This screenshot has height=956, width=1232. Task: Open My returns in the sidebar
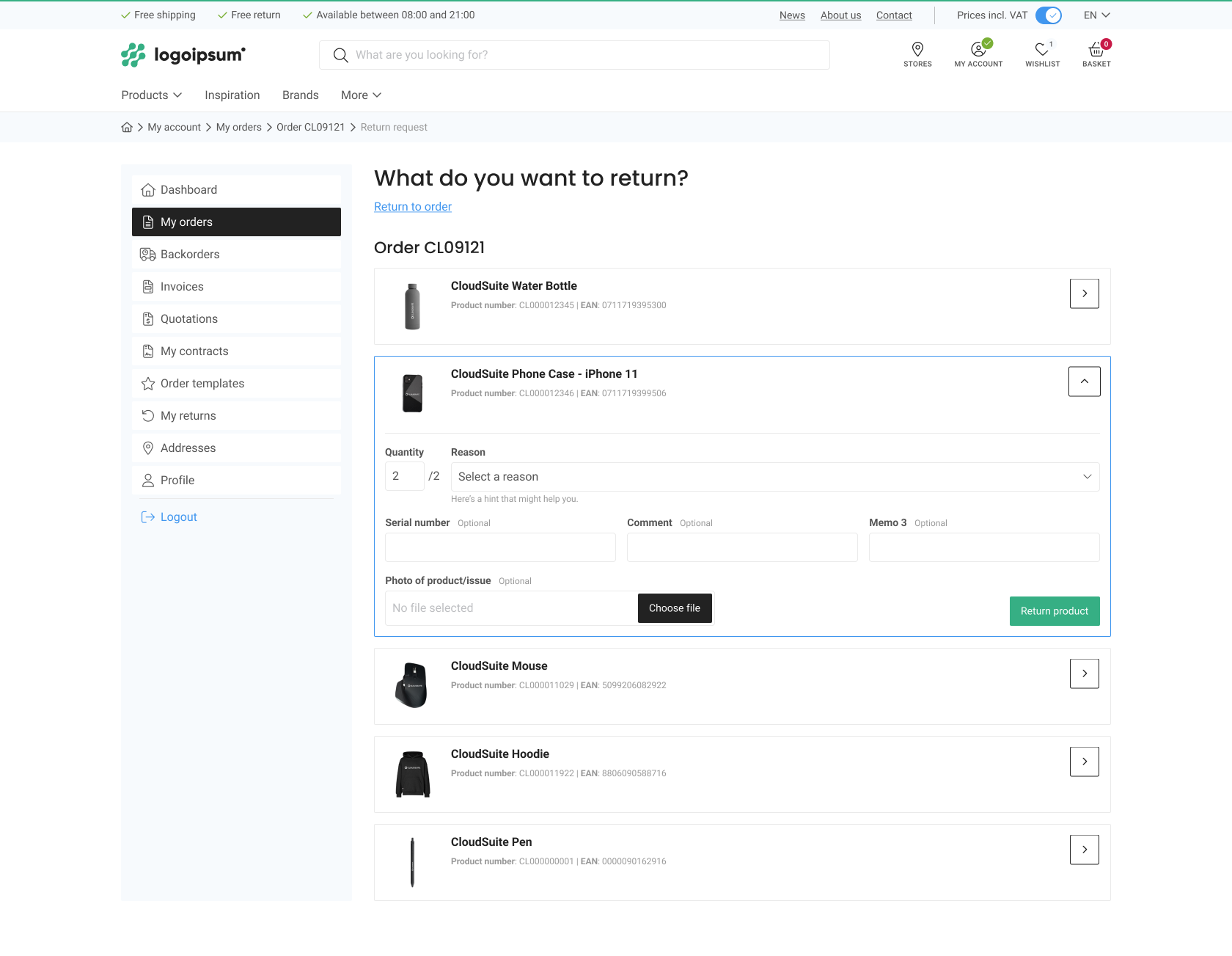(188, 416)
